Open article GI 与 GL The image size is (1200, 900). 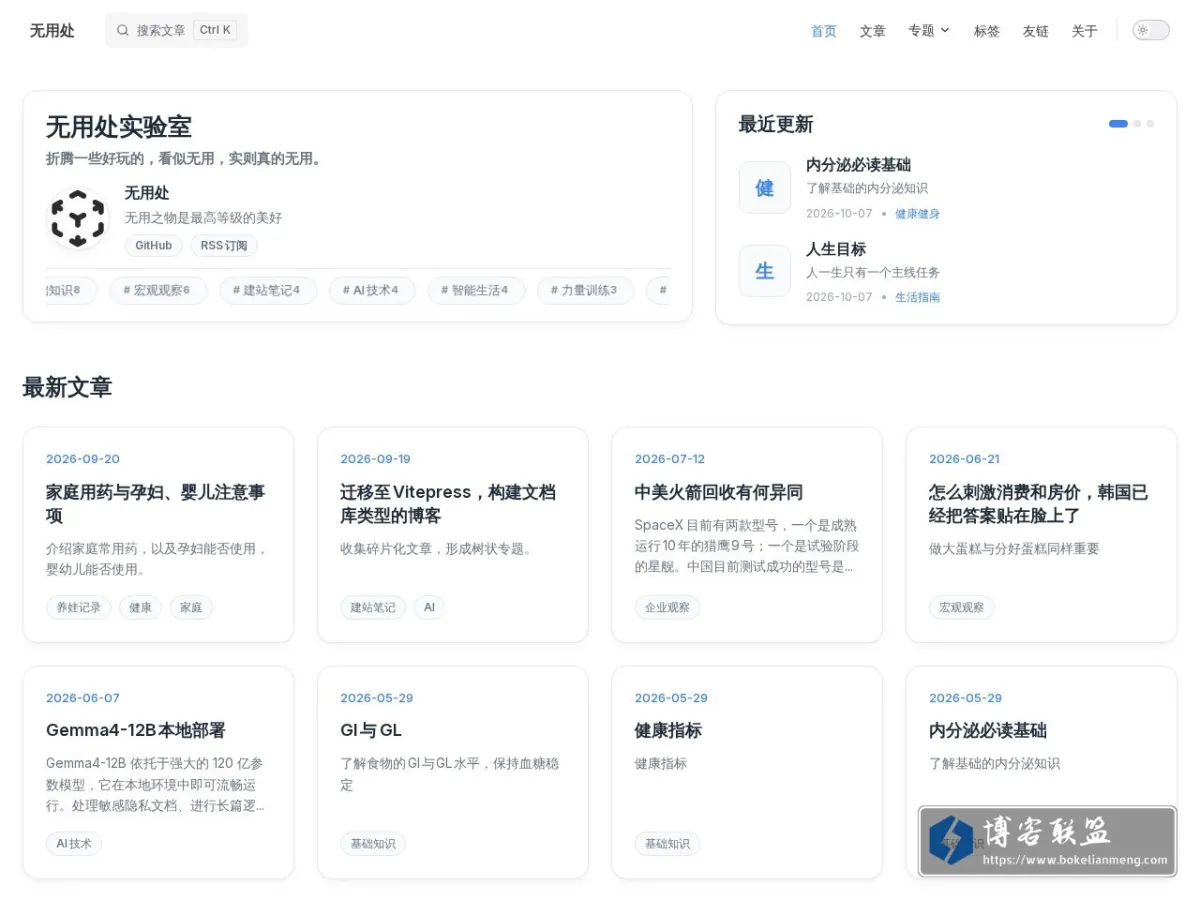tap(371, 730)
